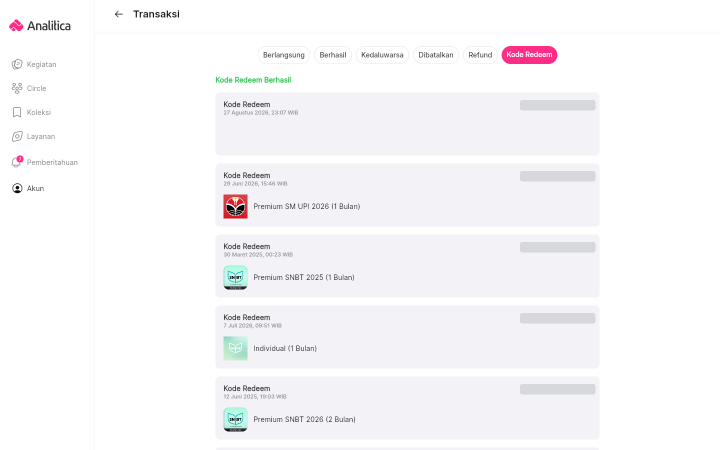Click the date 29 Juni, 15:46 WIB
Viewport: 720px width, 450px height.
[x=255, y=184]
